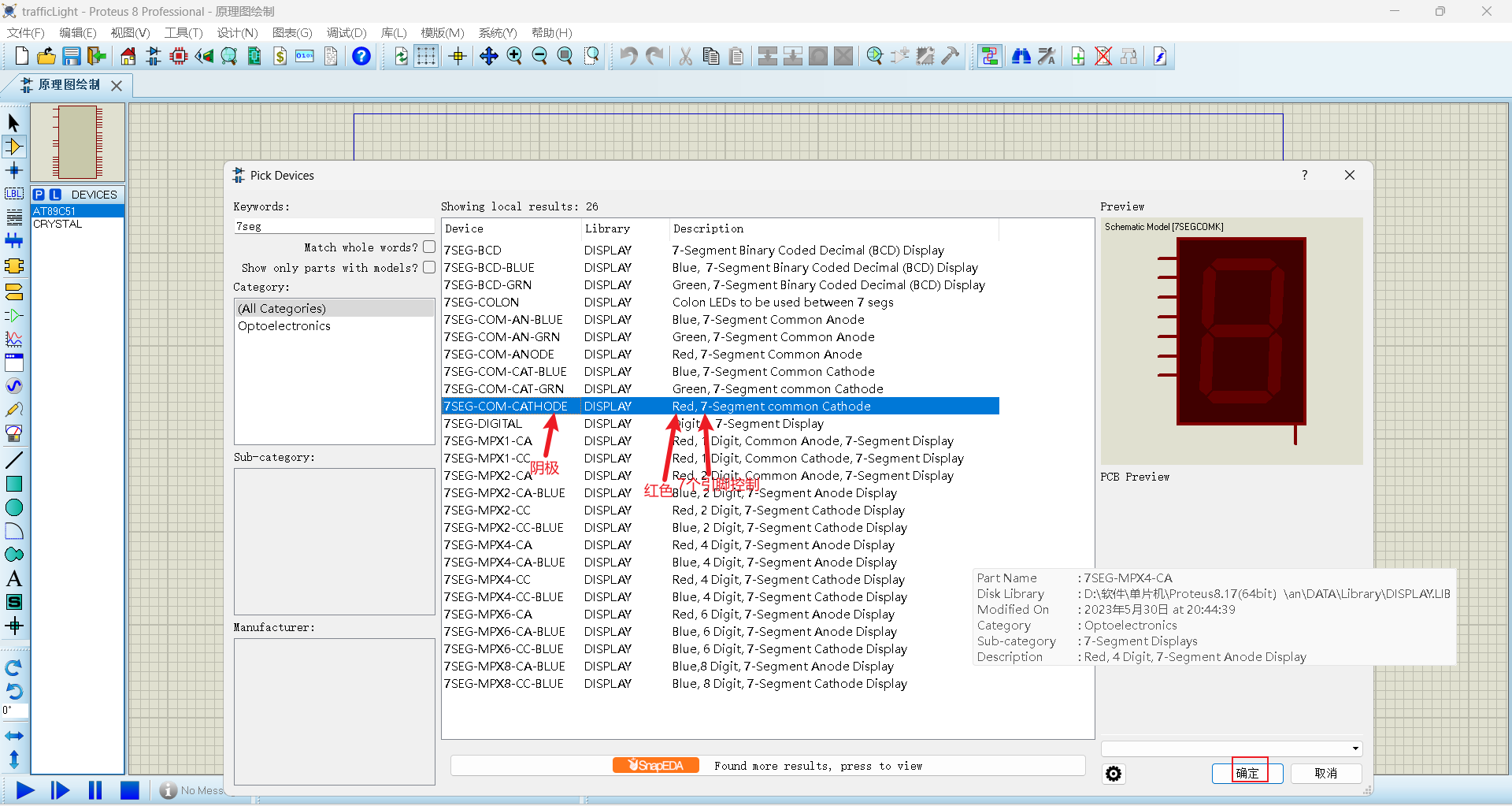Click the Copy to clipboard icon

(x=711, y=56)
